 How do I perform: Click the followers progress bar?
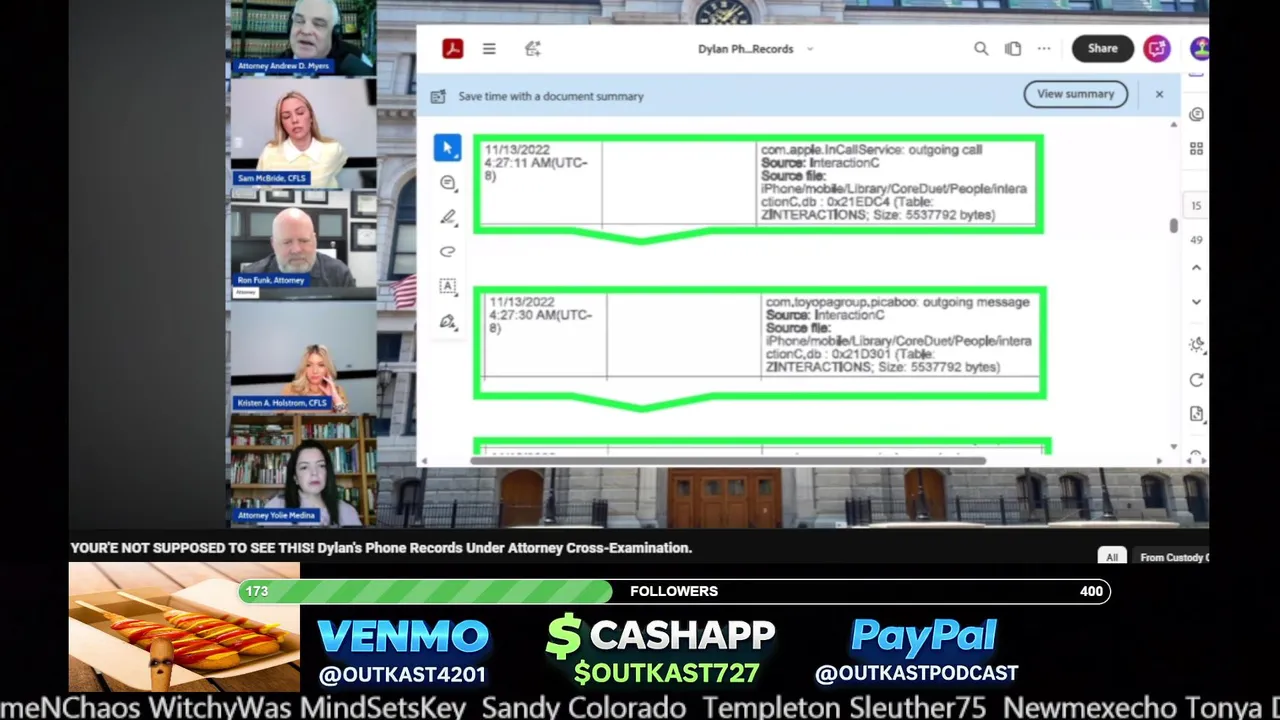[x=674, y=591]
